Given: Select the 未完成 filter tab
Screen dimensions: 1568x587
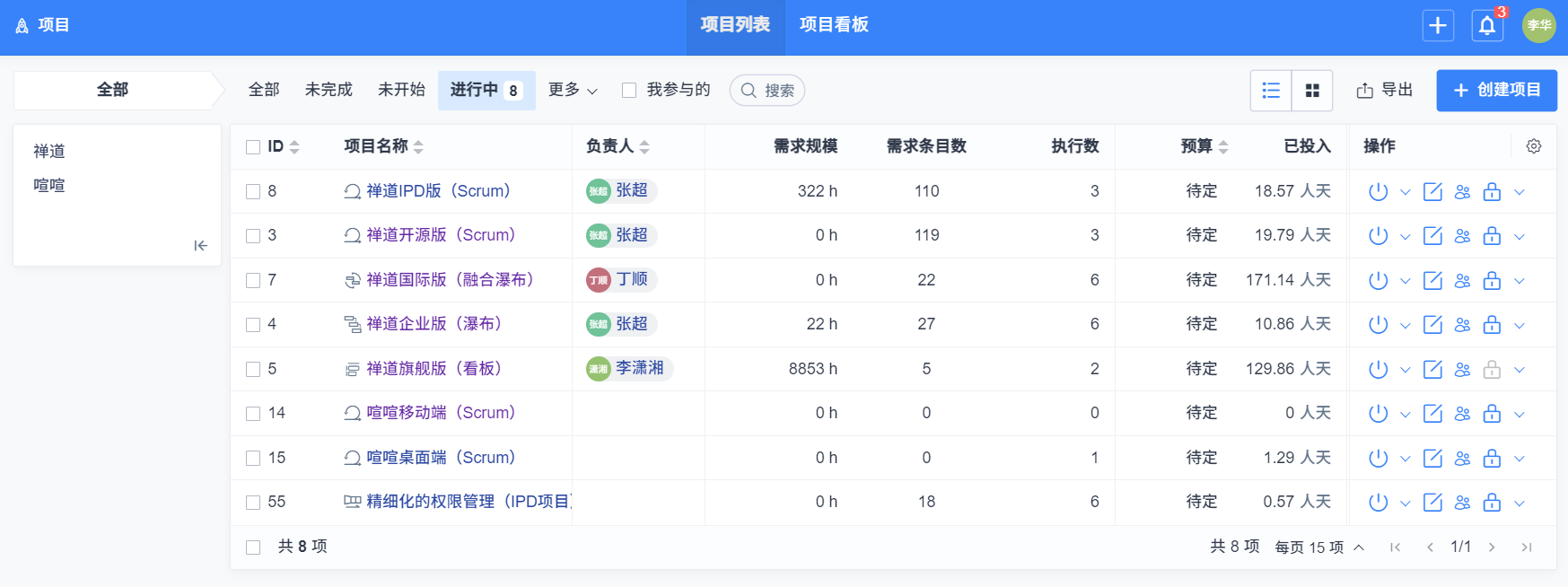Looking at the screenshot, I should pyautogui.click(x=328, y=91).
